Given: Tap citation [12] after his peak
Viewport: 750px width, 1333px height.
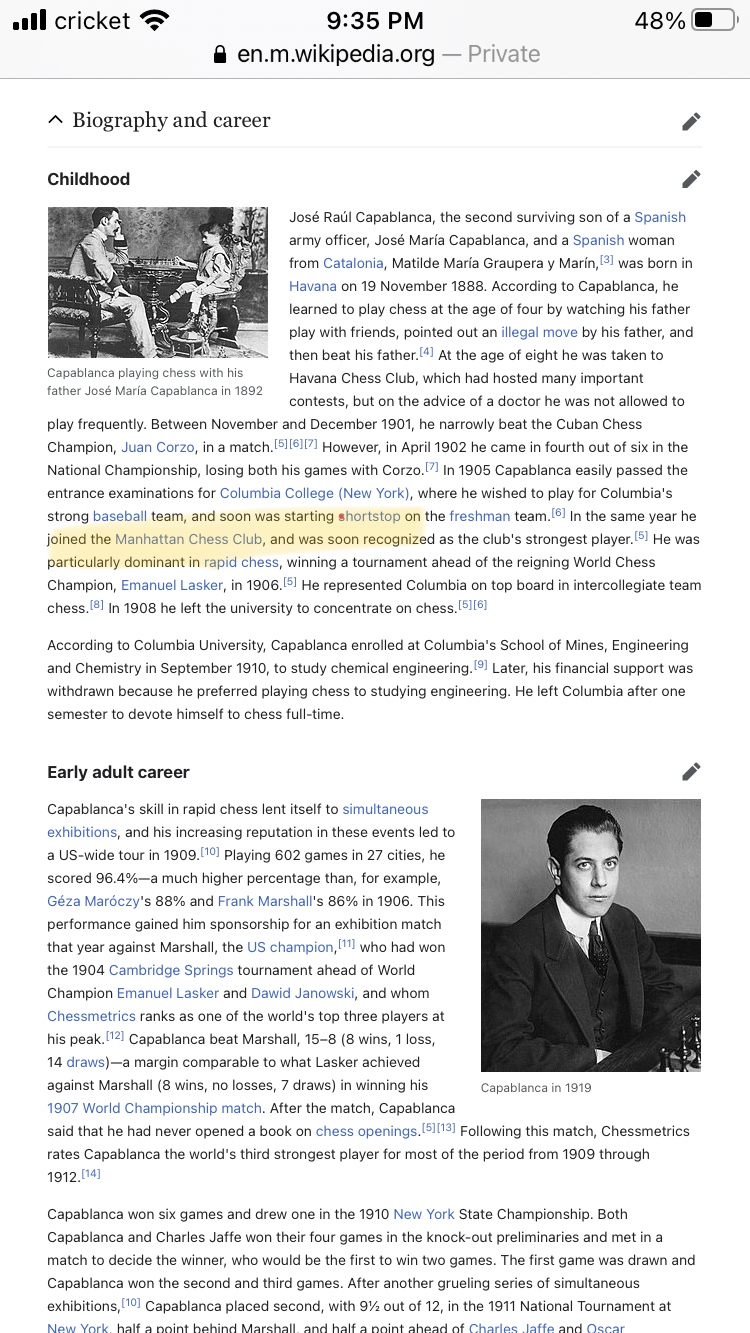Looking at the screenshot, I should click(115, 1036).
